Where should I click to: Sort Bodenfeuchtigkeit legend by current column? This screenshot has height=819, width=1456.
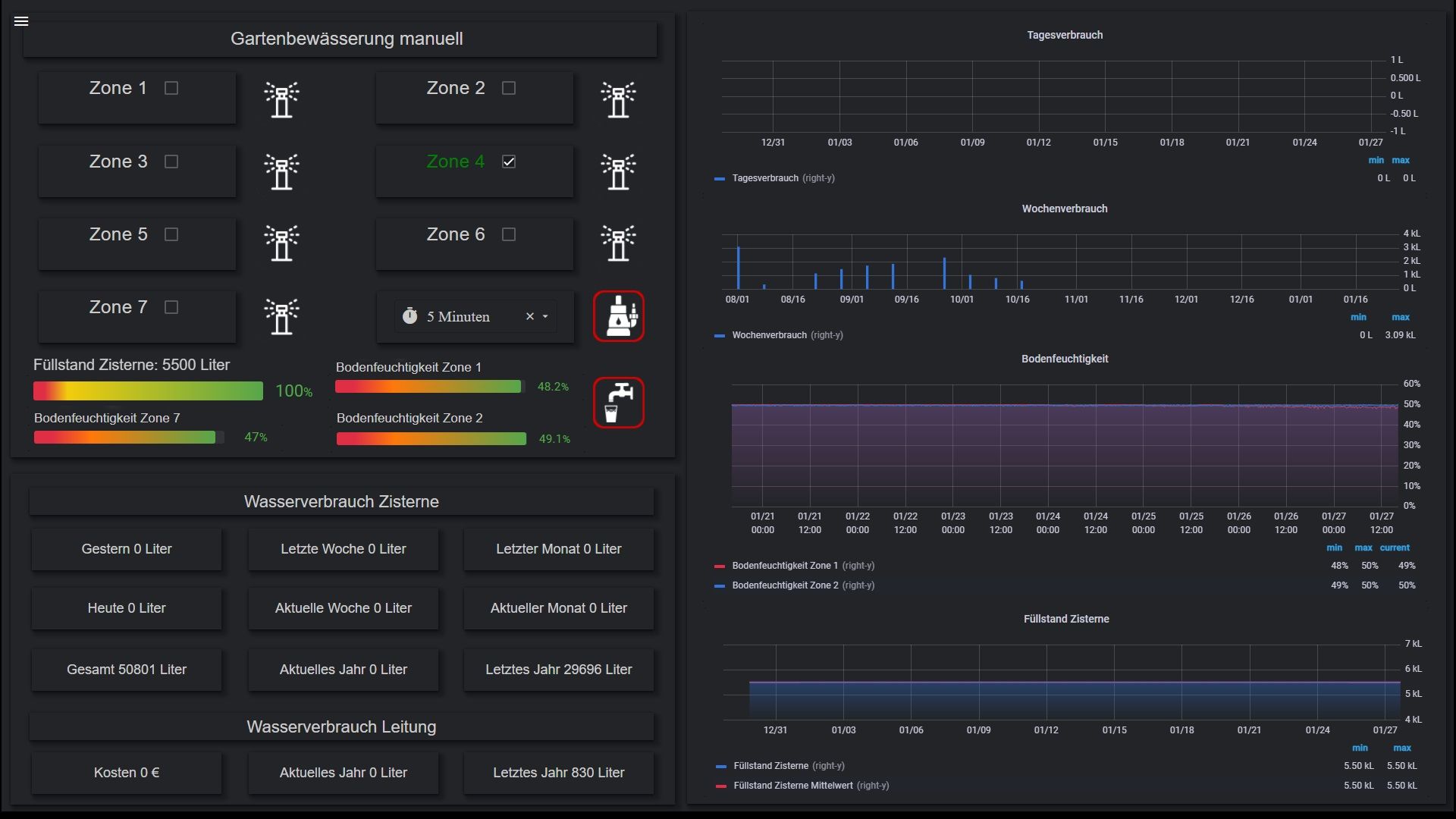[x=1395, y=548]
